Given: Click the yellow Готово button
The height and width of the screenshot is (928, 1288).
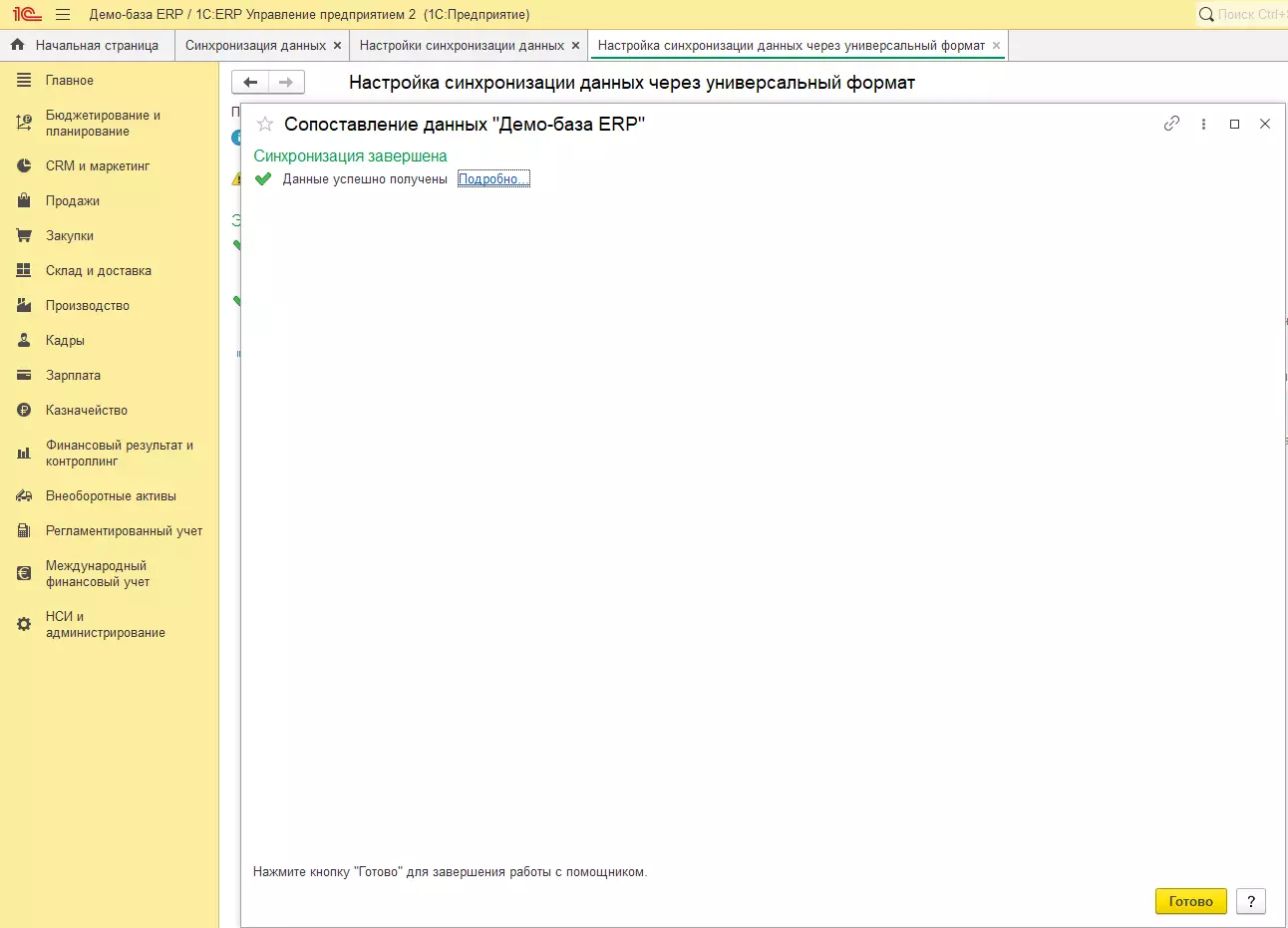Looking at the screenshot, I should coord(1191,901).
